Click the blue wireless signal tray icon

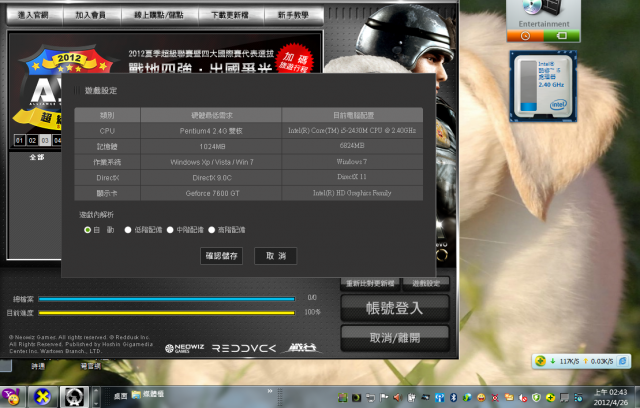point(439,397)
